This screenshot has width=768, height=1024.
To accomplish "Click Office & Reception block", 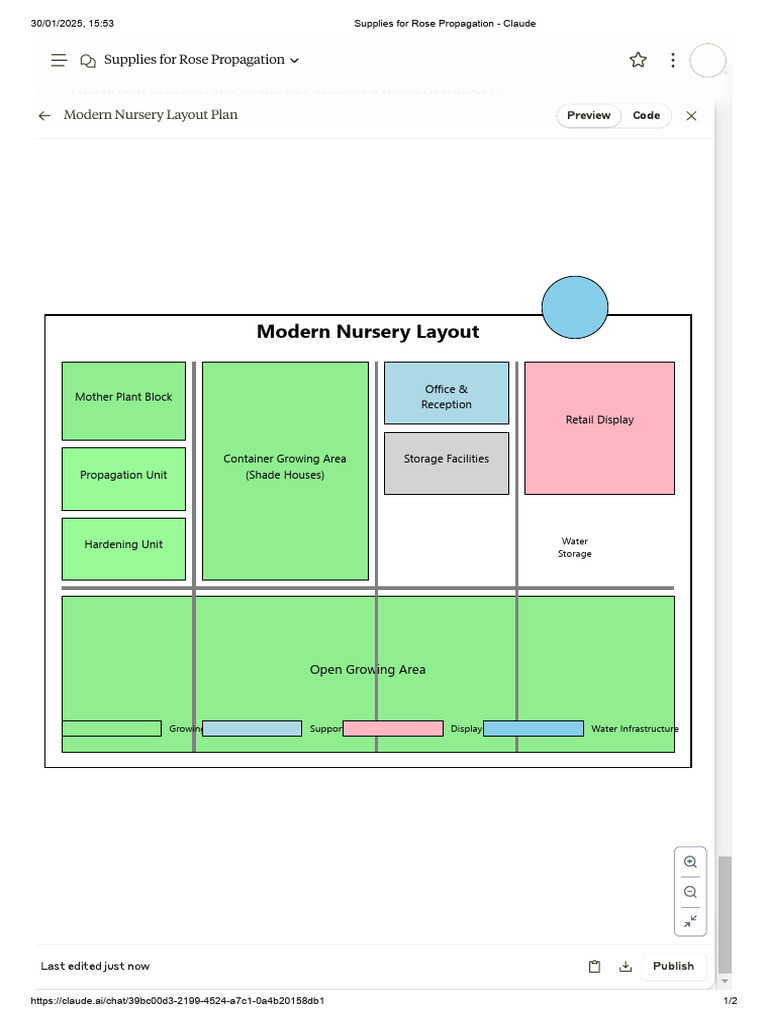I will click(446, 393).
